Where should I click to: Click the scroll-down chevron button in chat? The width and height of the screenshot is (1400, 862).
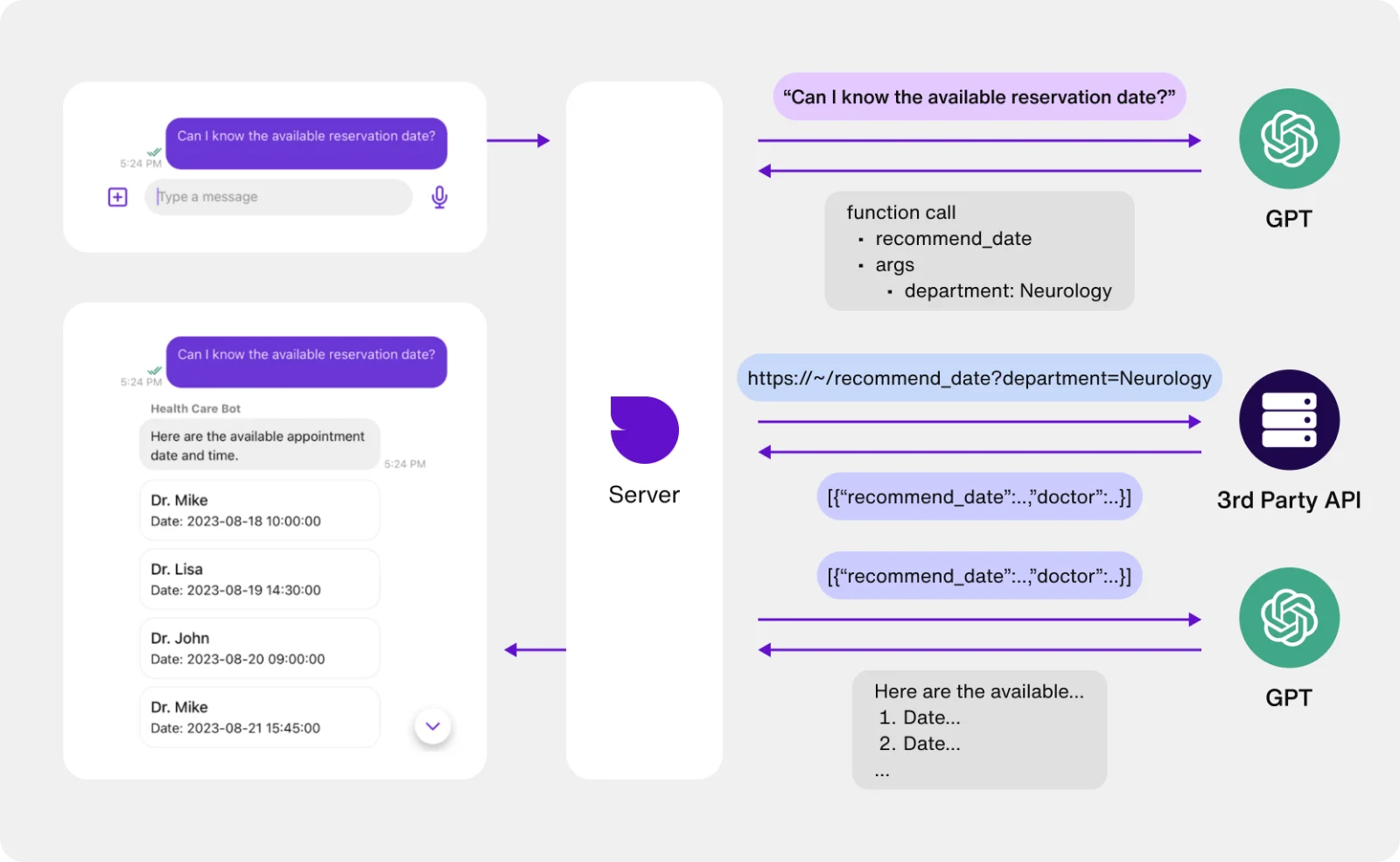pos(432,726)
